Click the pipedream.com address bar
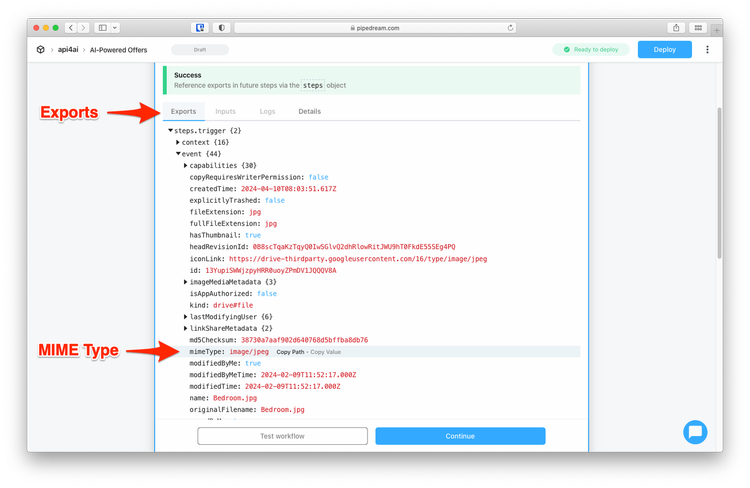The height and width of the screenshot is (488, 750). [375, 28]
